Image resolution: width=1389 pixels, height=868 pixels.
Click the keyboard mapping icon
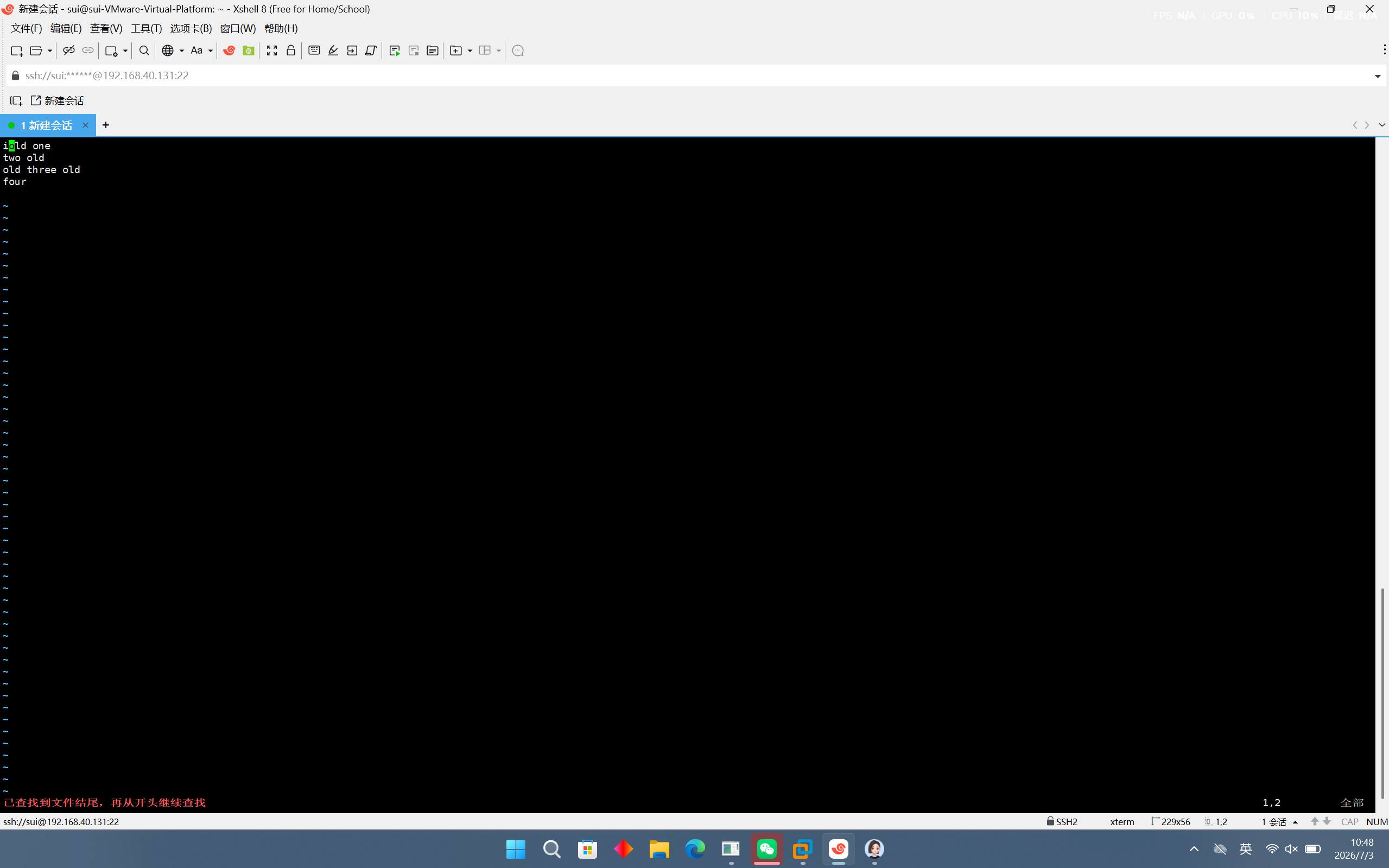click(314, 50)
